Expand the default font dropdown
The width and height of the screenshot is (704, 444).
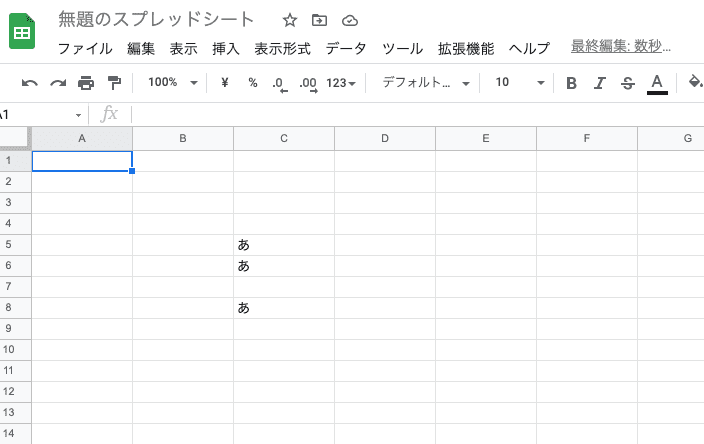coord(425,83)
